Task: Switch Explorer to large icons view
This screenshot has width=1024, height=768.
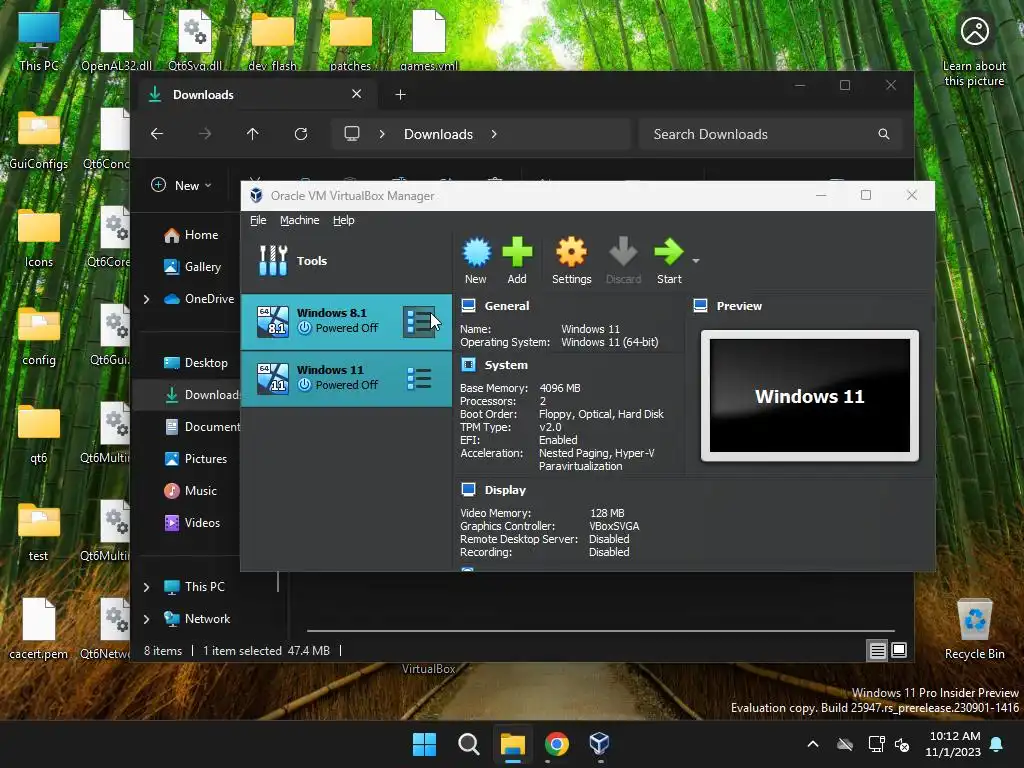Action: click(x=899, y=650)
